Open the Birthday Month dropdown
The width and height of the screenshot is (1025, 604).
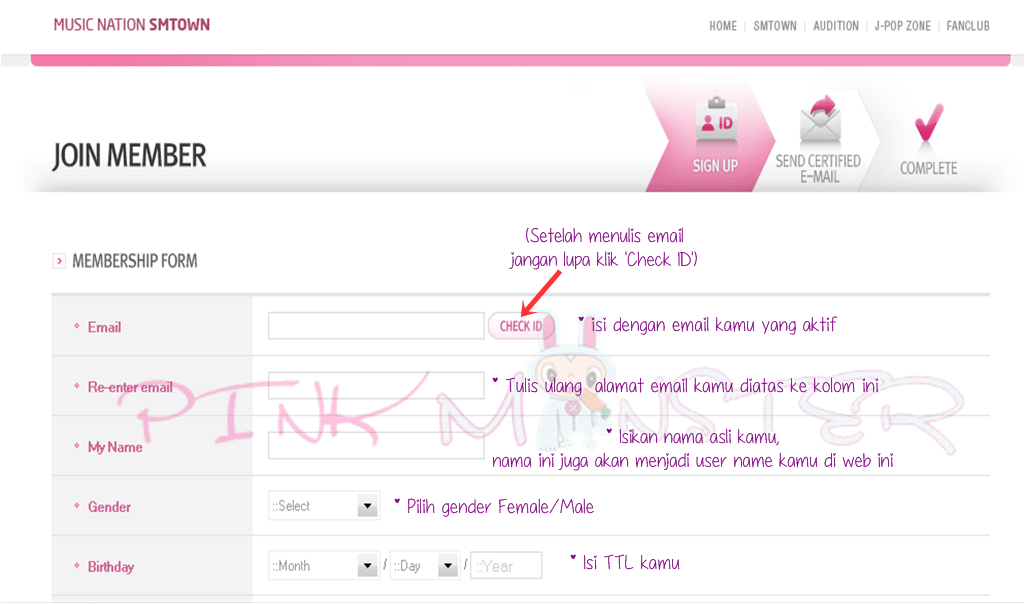(324, 565)
